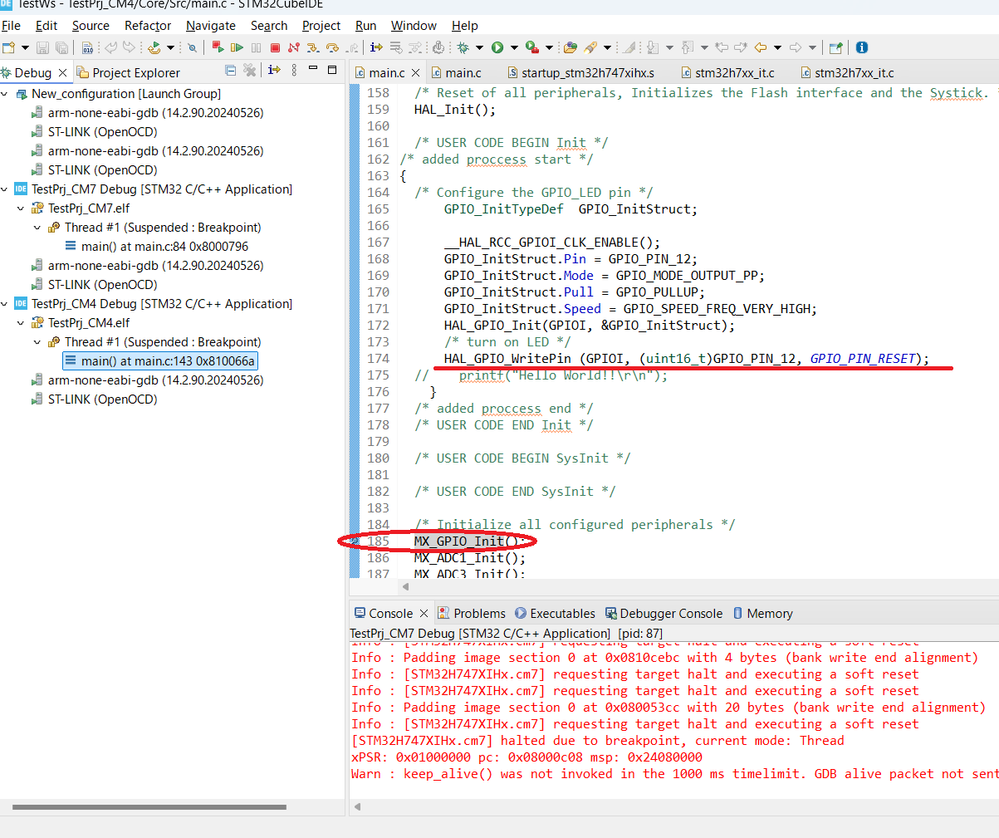Click the Resume debug icon
This screenshot has height=838, width=999.
coord(237,47)
